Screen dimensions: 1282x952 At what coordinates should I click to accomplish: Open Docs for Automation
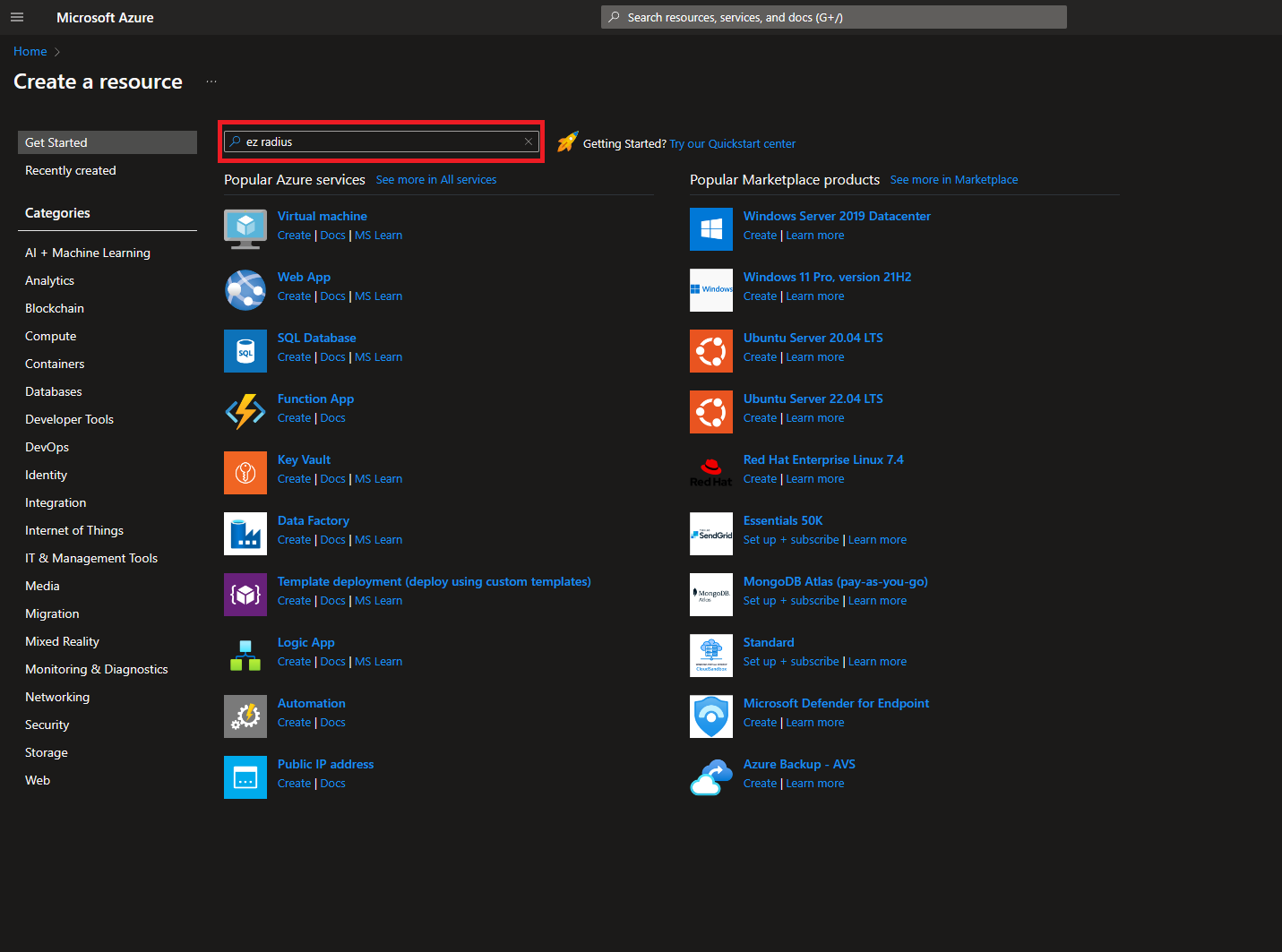point(332,722)
